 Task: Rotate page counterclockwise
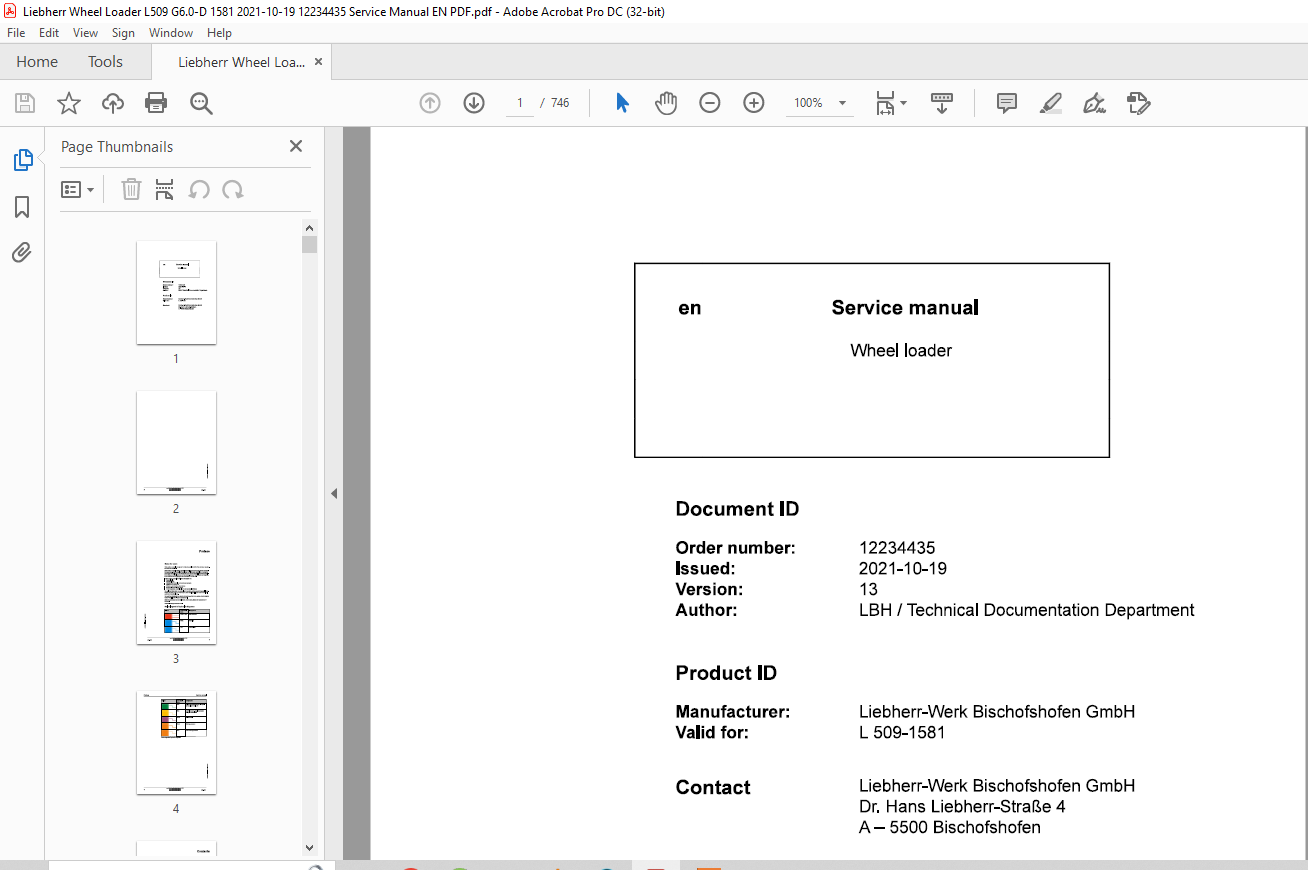[200, 189]
